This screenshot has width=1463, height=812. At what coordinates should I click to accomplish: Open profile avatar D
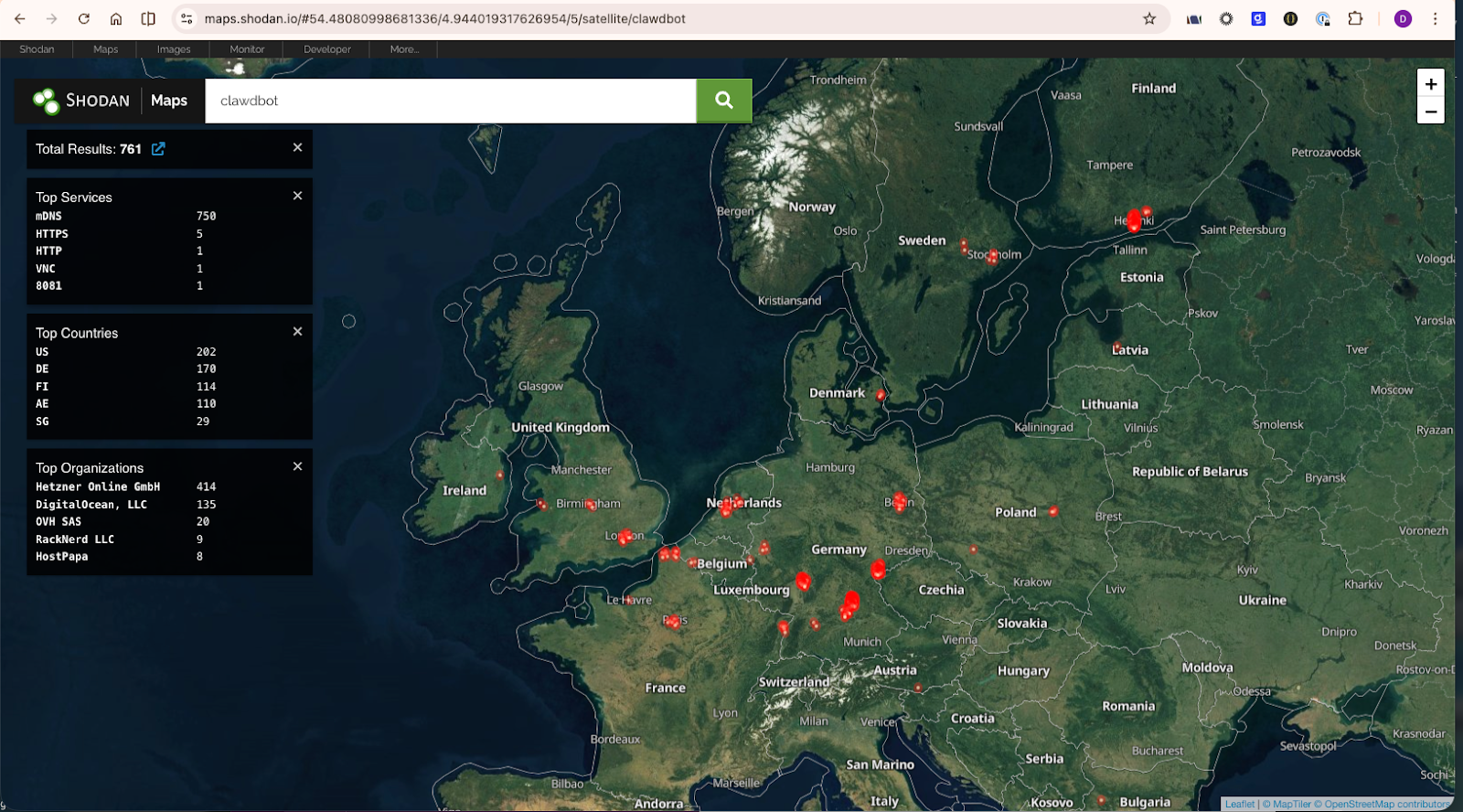point(1403,18)
